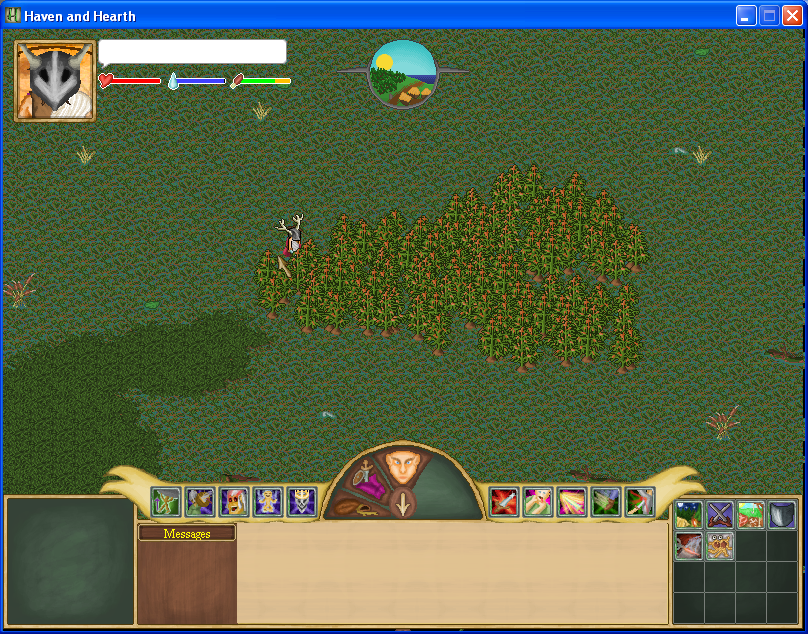This screenshot has width=808, height=634.
Task: Click the white chat speech bubble field
Action: 192,52
